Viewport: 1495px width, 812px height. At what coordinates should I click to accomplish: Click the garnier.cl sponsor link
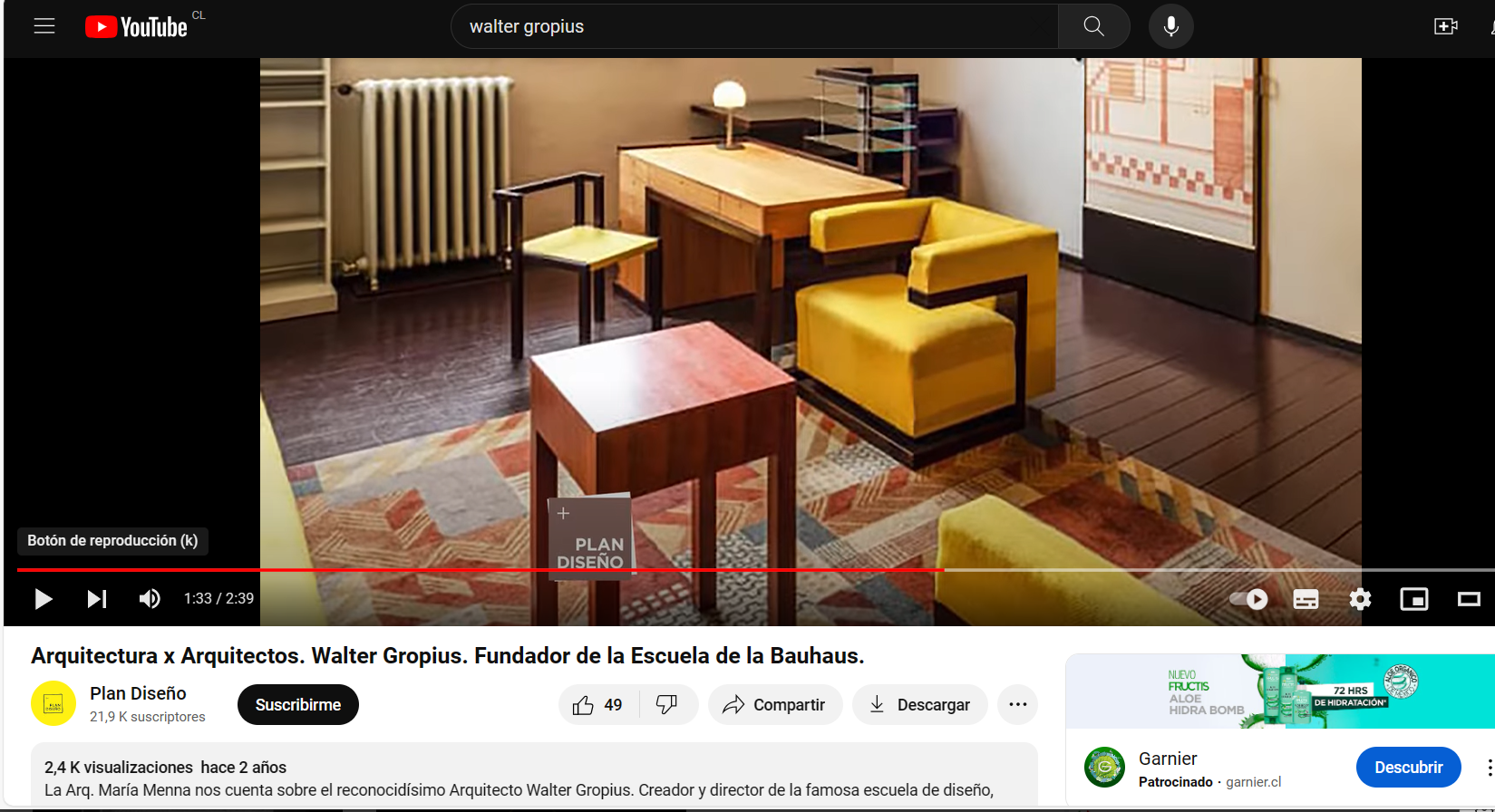click(x=1254, y=782)
